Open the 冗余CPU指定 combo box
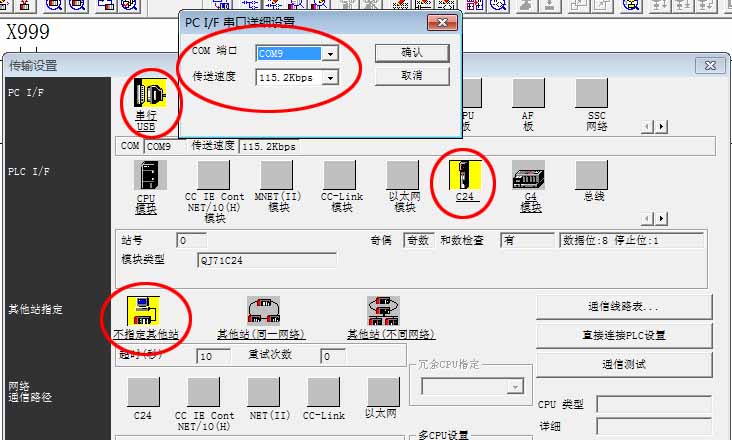732x440 pixels. (x=516, y=386)
